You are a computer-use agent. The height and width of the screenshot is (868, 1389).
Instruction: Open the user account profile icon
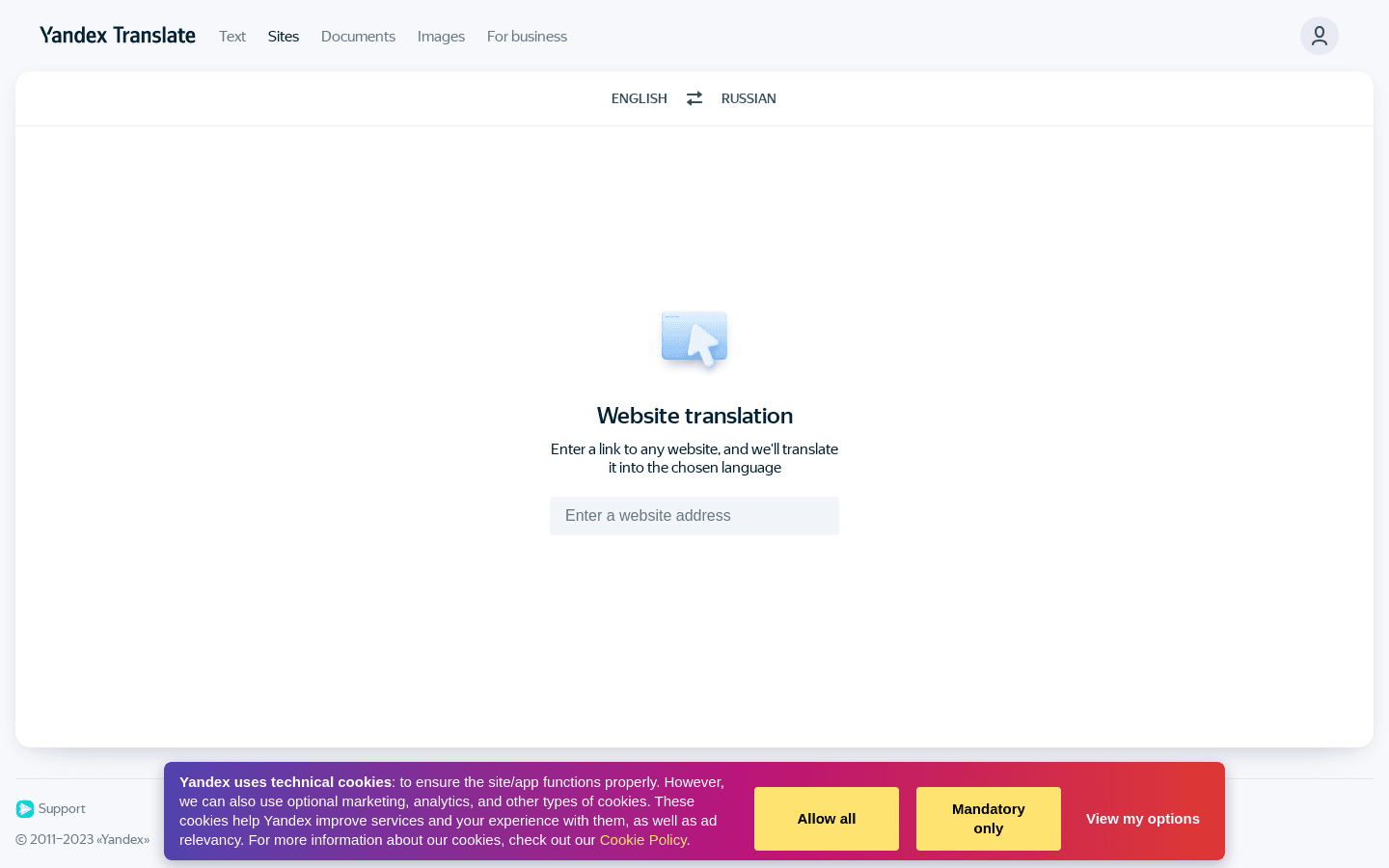(1320, 36)
